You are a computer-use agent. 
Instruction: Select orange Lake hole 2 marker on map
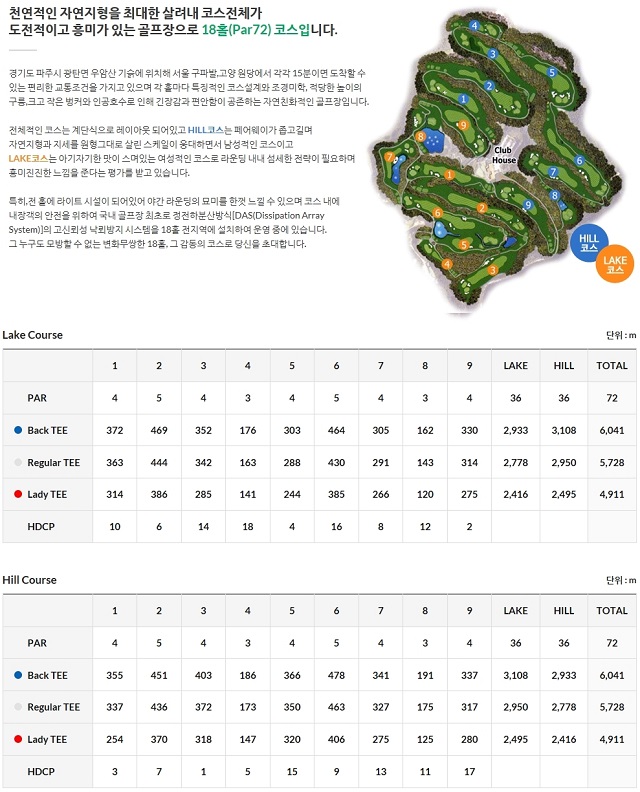pos(482,208)
